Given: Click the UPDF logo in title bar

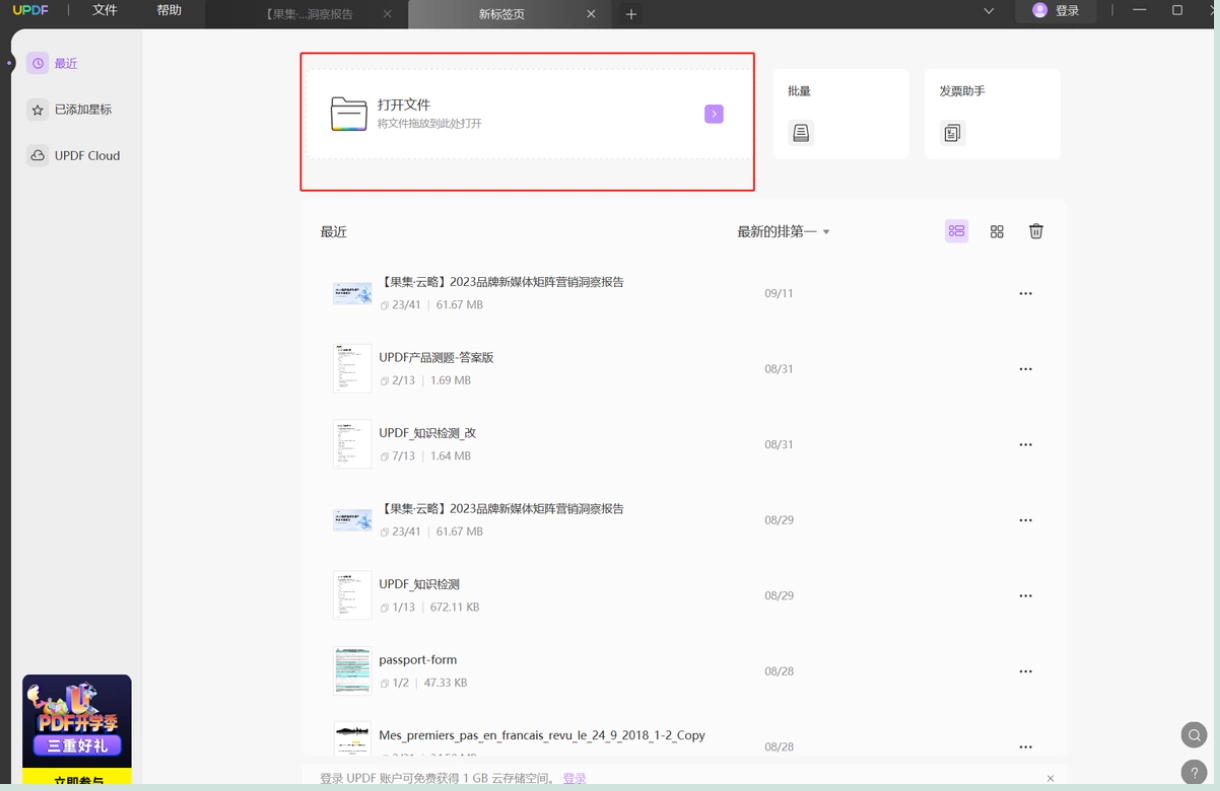Looking at the screenshot, I should coord(30,11).
